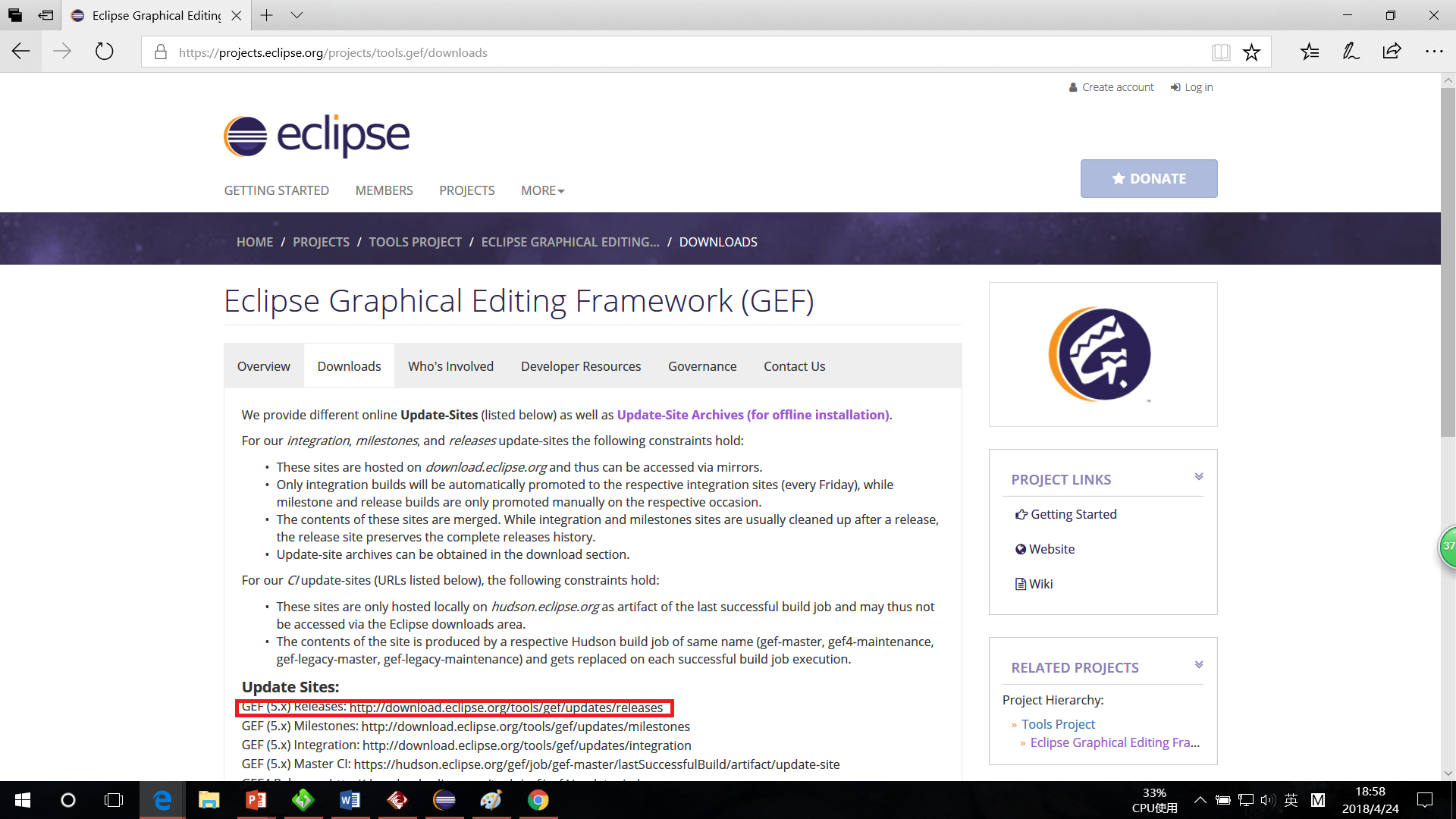Click the browser Back arrow

click(x=21, y=52)
